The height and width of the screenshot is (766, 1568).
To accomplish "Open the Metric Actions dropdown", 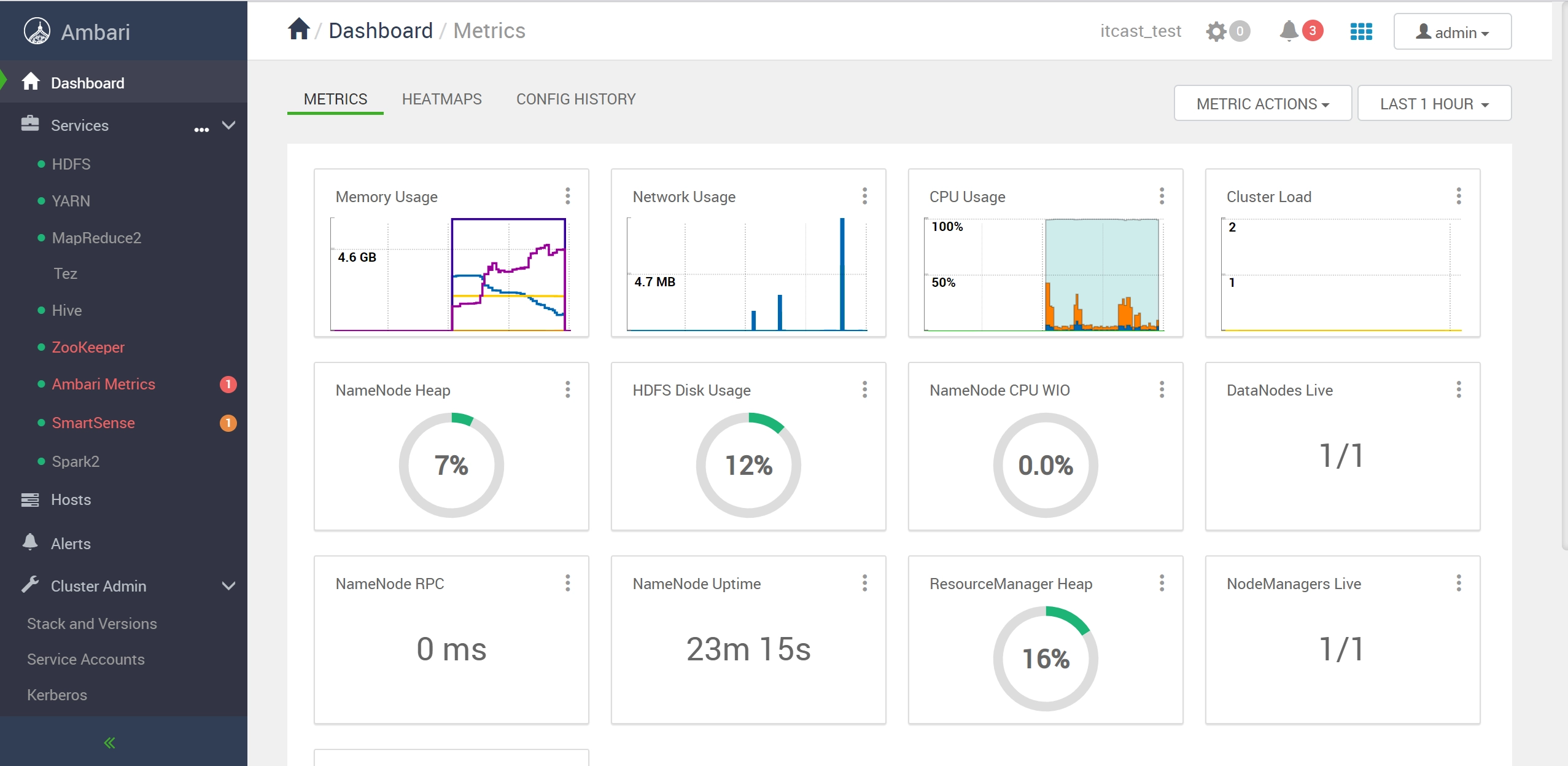I will [1263, 103].
